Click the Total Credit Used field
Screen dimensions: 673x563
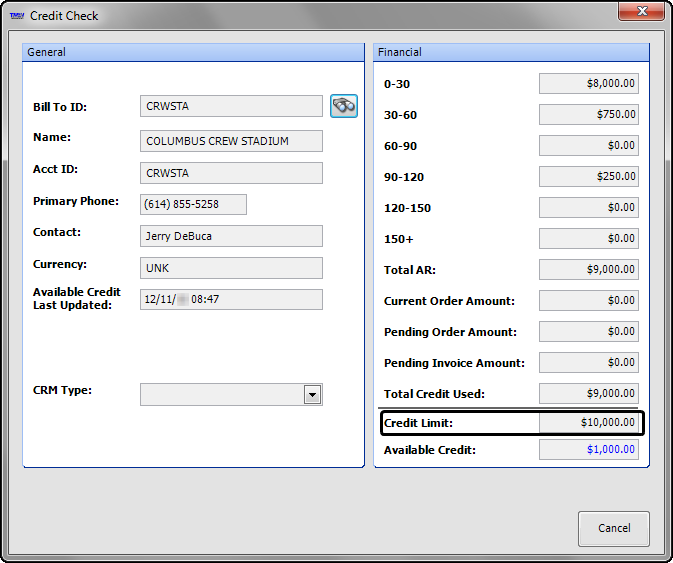tap(588, 393)
